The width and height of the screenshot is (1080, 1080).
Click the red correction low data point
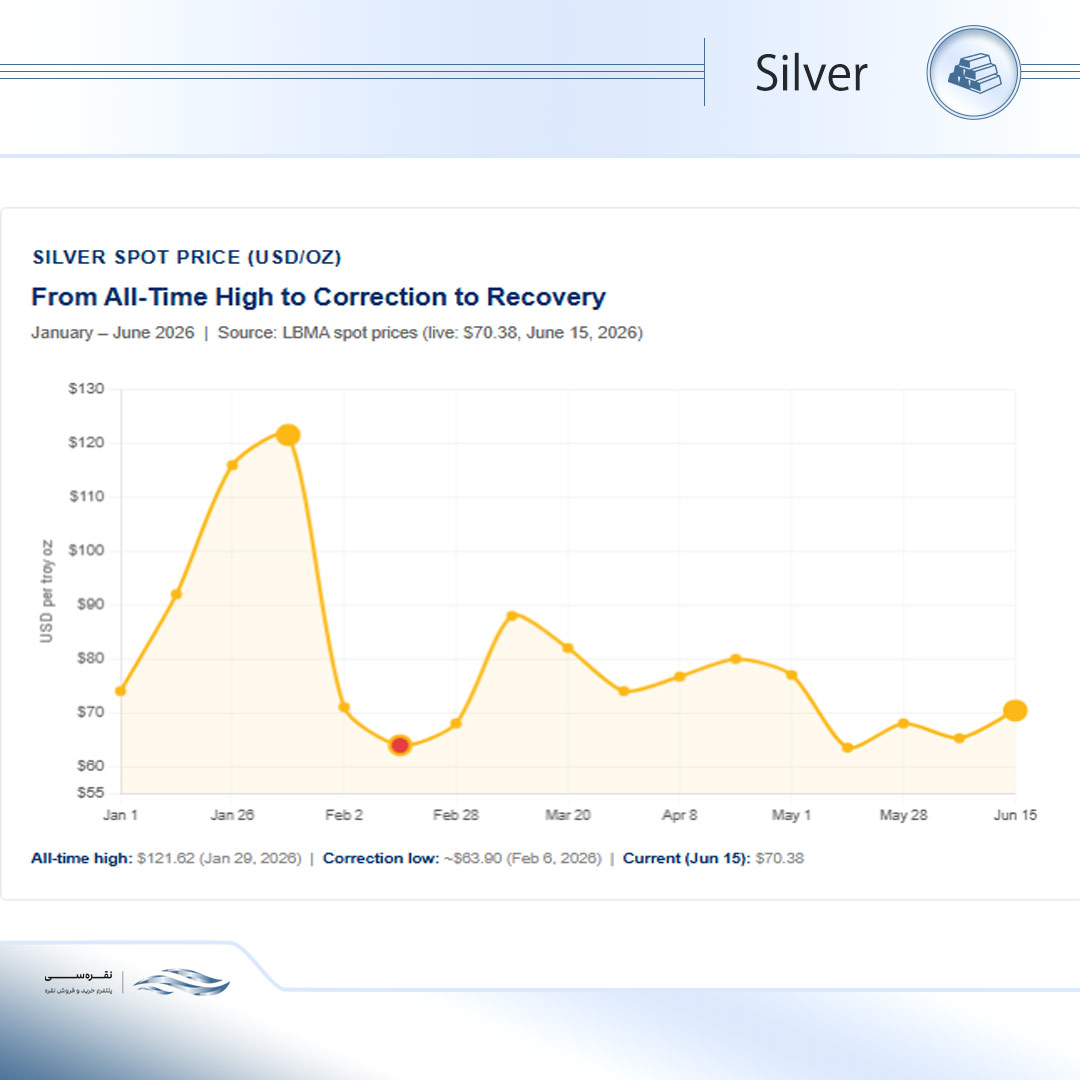click(399, 745)
